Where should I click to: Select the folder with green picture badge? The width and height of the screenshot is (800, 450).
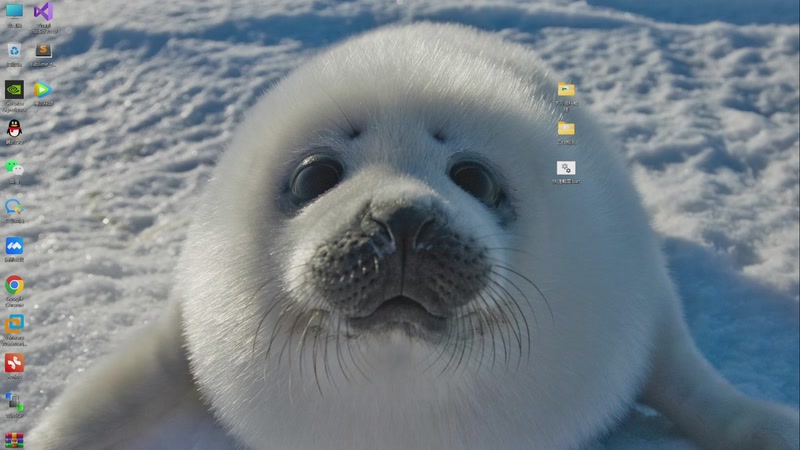[566, 89]
